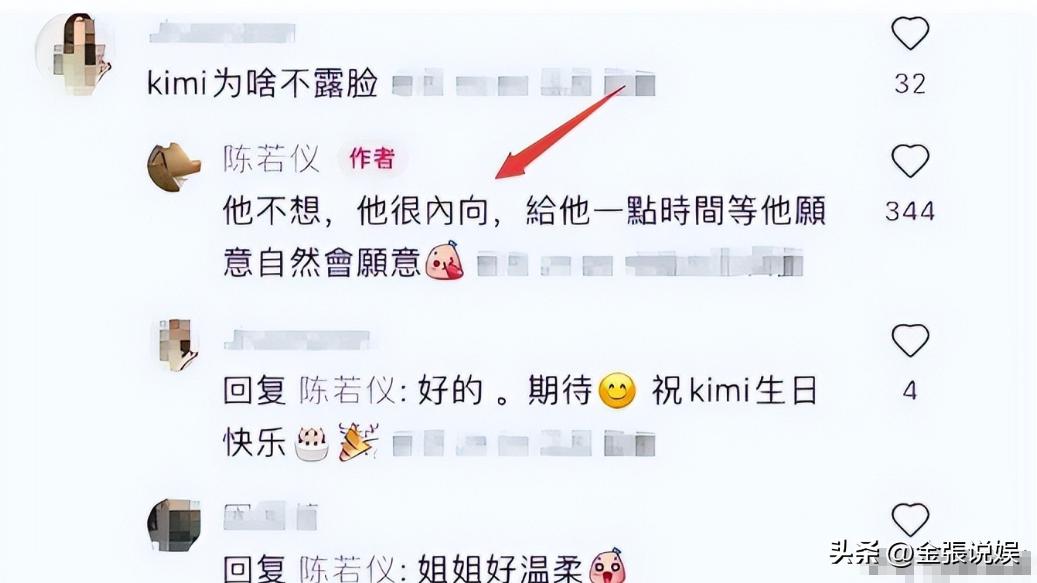The height and width of the screenshot is (583, 1037).
Task: Open avatar of the birthday wish commenter
Action: (178, 344)
